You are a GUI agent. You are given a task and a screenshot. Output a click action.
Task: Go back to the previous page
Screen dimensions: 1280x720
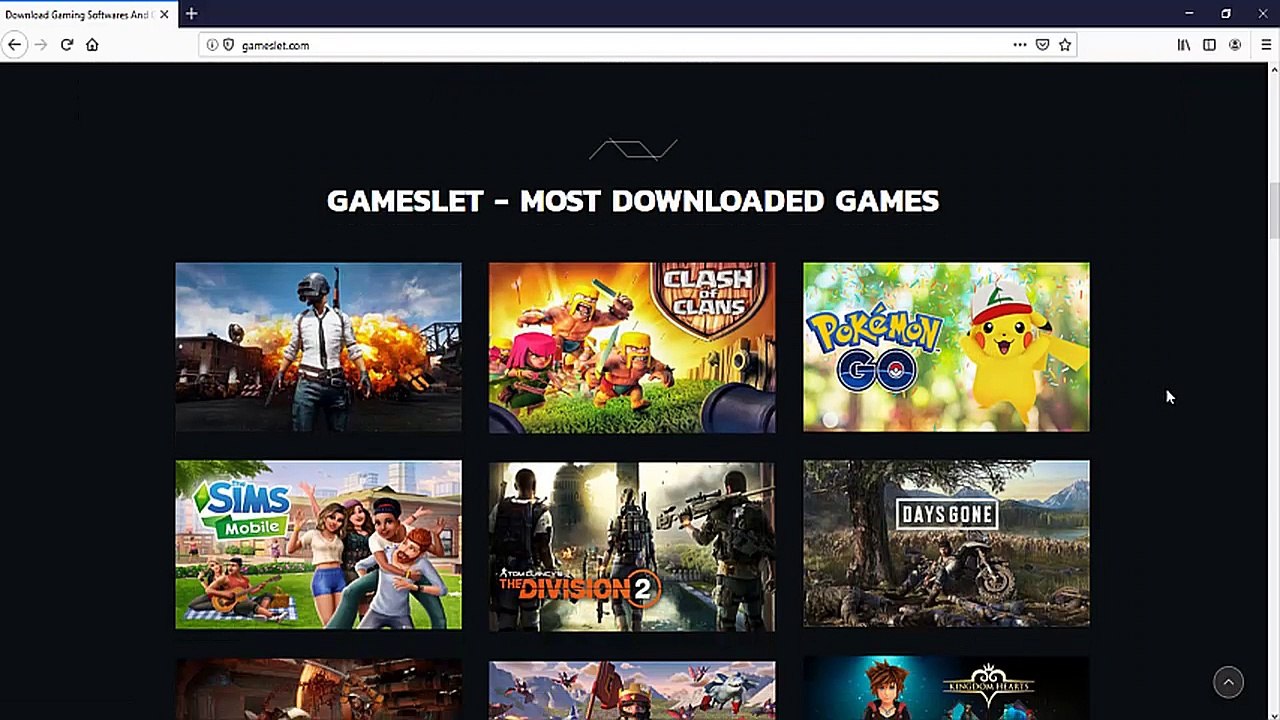(14, 45)
